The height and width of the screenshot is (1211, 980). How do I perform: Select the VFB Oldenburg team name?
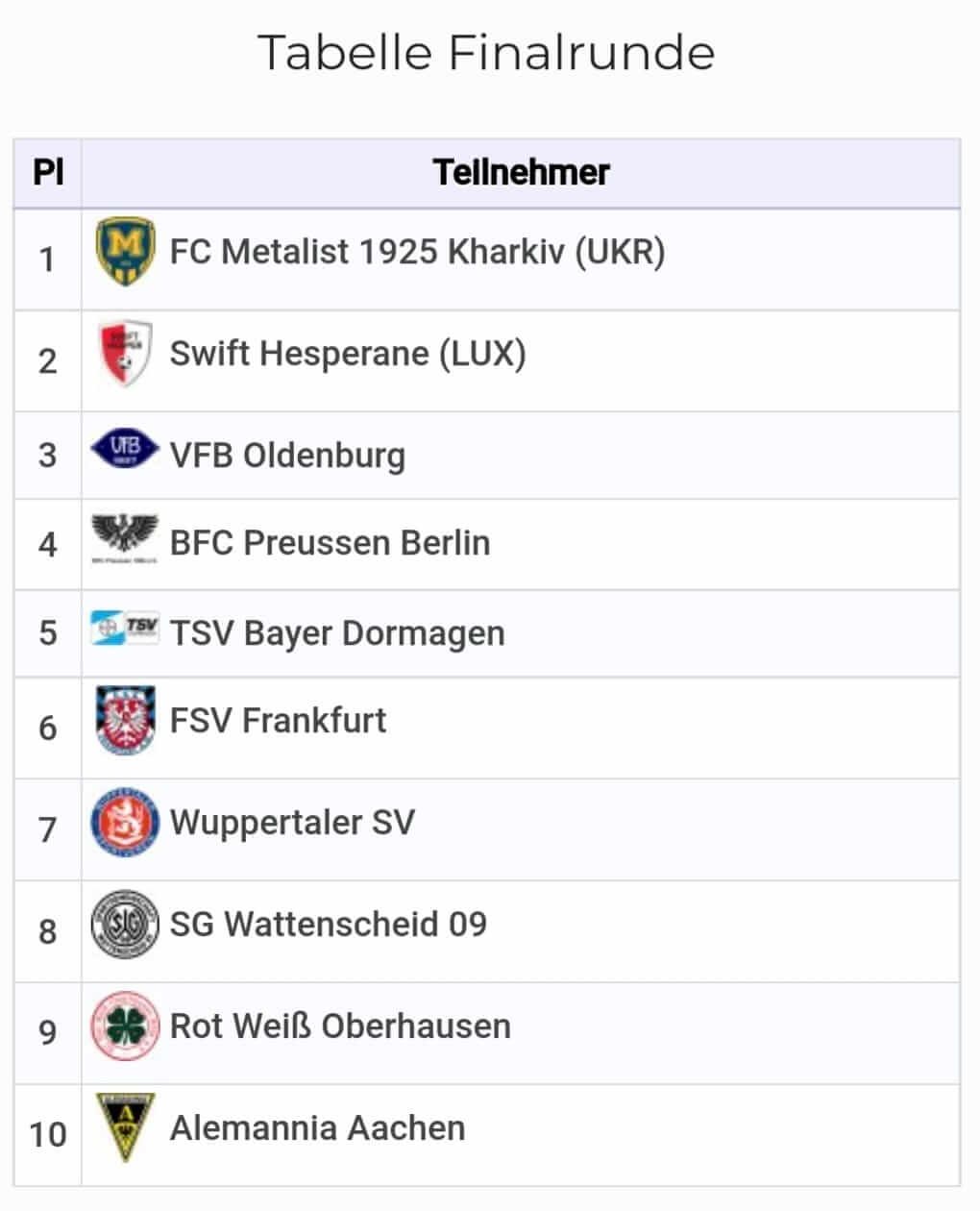point(287,455)
